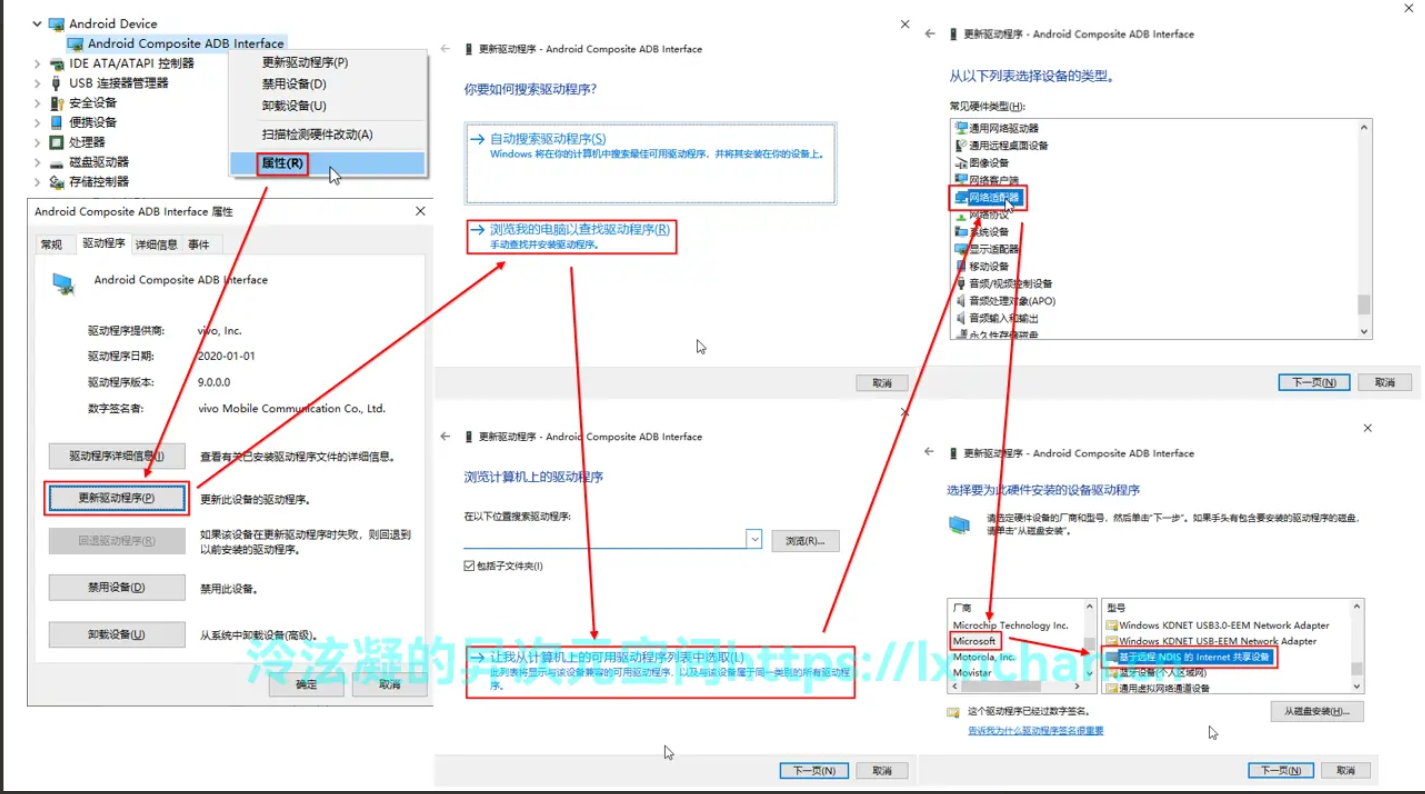Select the 图像设备 icon in hardware list
Image resolution: width=1425 pixels, height=794 pixels.
click(x=961, y=163)
